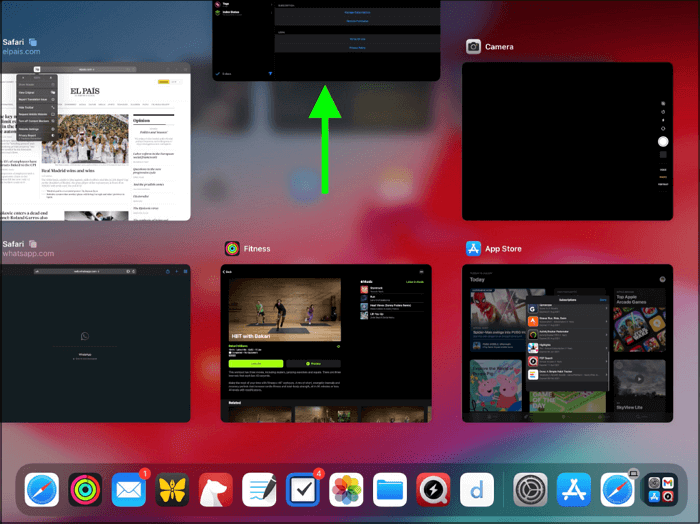Viewport: 700px width, 524px height.
Task: Launch the red Bear notes app
Action: [215, 490]
